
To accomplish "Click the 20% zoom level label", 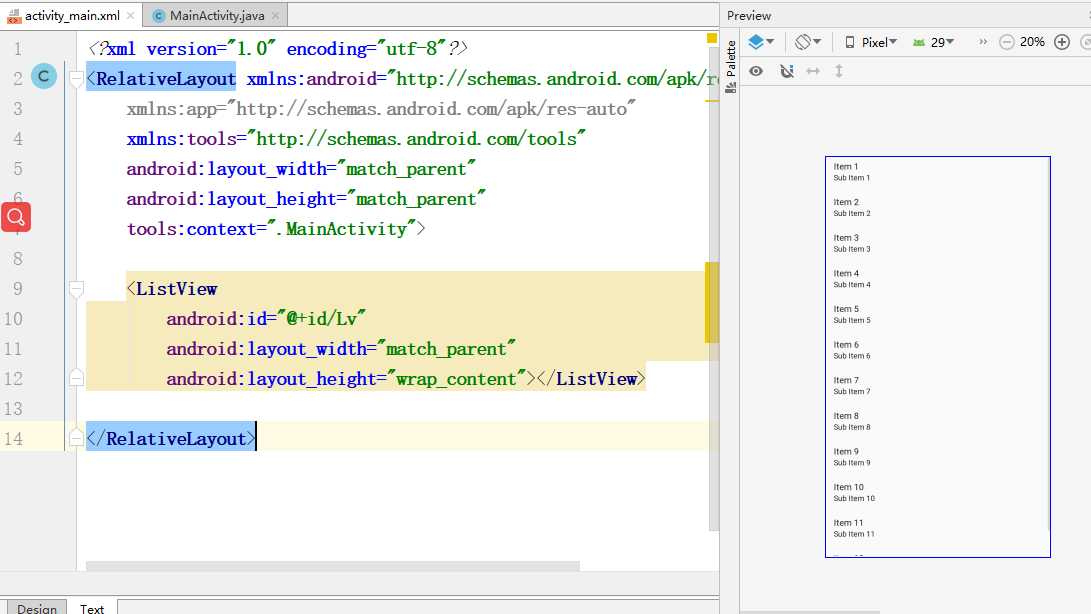I will click(x=1032, y=42).
